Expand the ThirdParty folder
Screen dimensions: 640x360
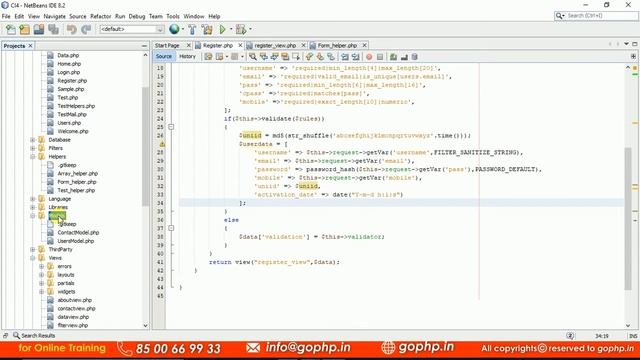tap(33, 249)
